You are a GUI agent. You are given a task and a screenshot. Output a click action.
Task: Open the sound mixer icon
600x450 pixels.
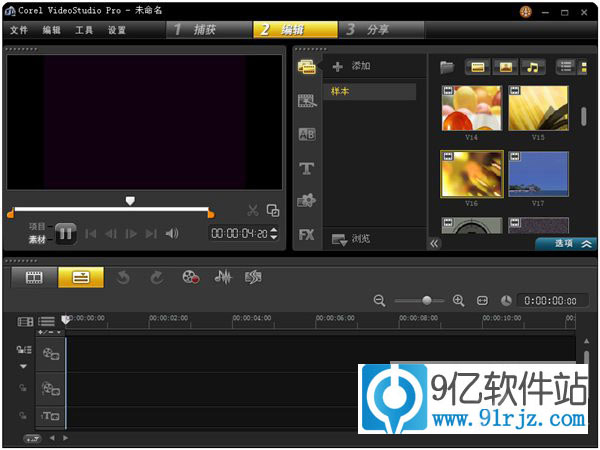(223, 277)
